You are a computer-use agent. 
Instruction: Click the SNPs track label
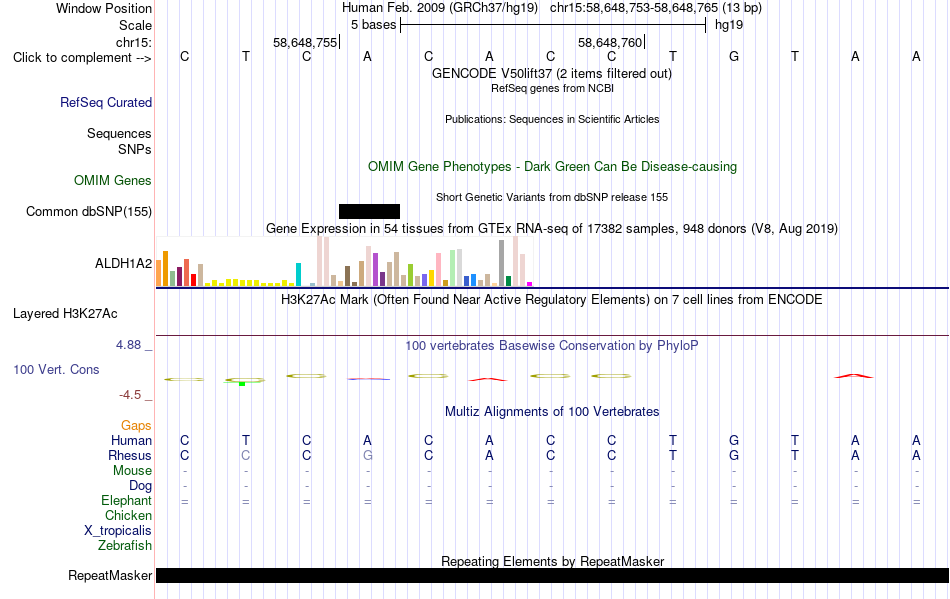[x=135, y=150]
